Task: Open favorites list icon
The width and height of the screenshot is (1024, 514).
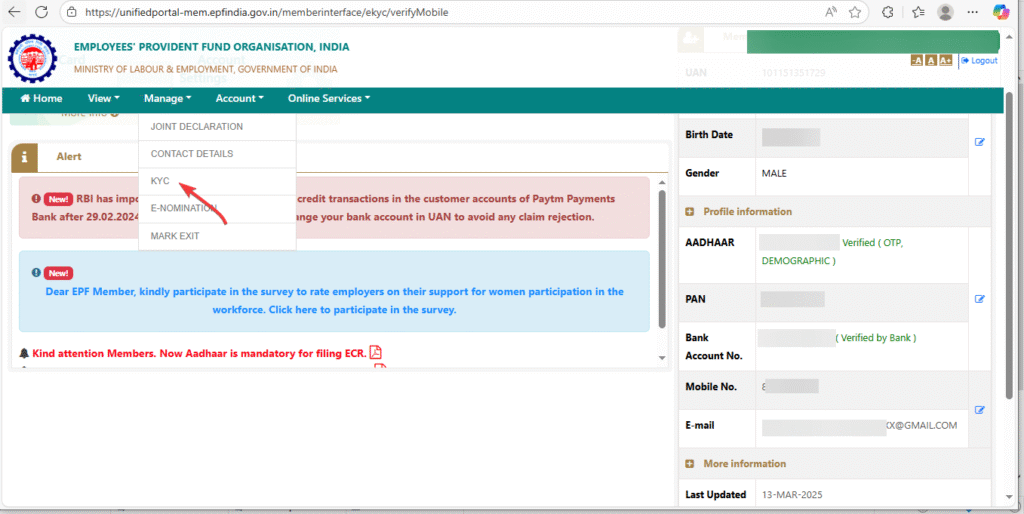Action: [918, 12]
